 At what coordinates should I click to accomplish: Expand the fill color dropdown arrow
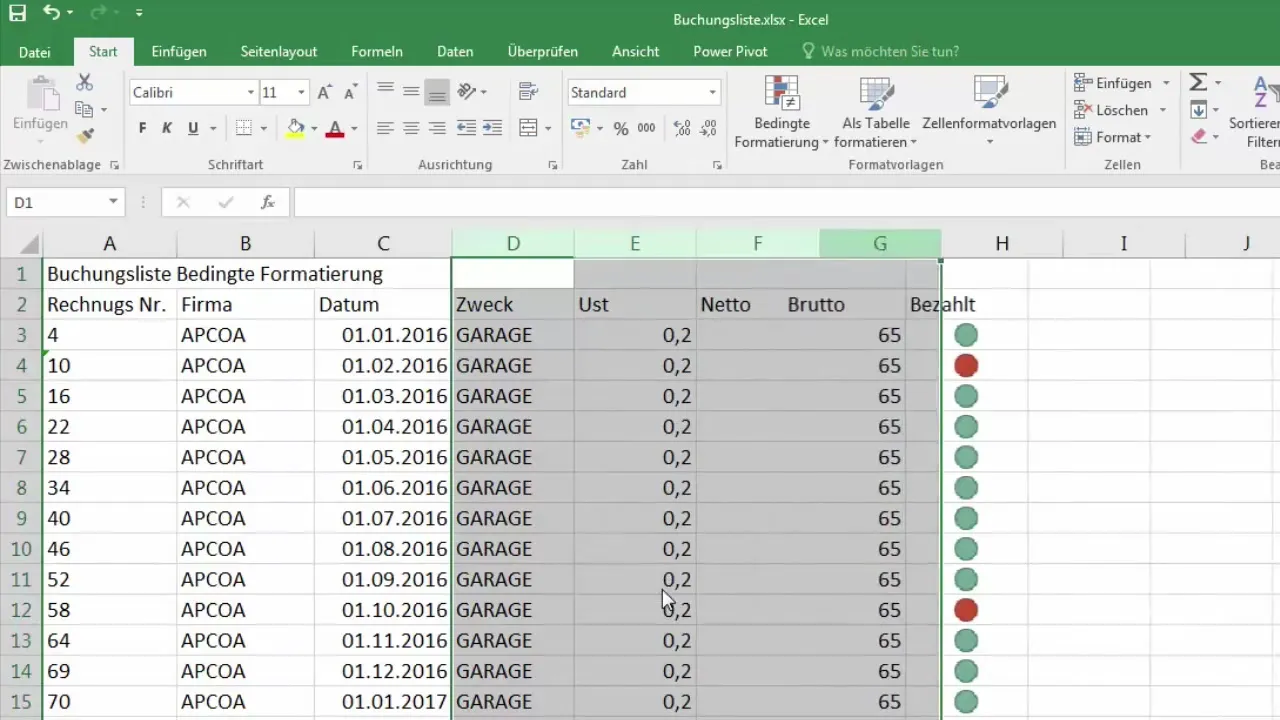tap(313, 128)
